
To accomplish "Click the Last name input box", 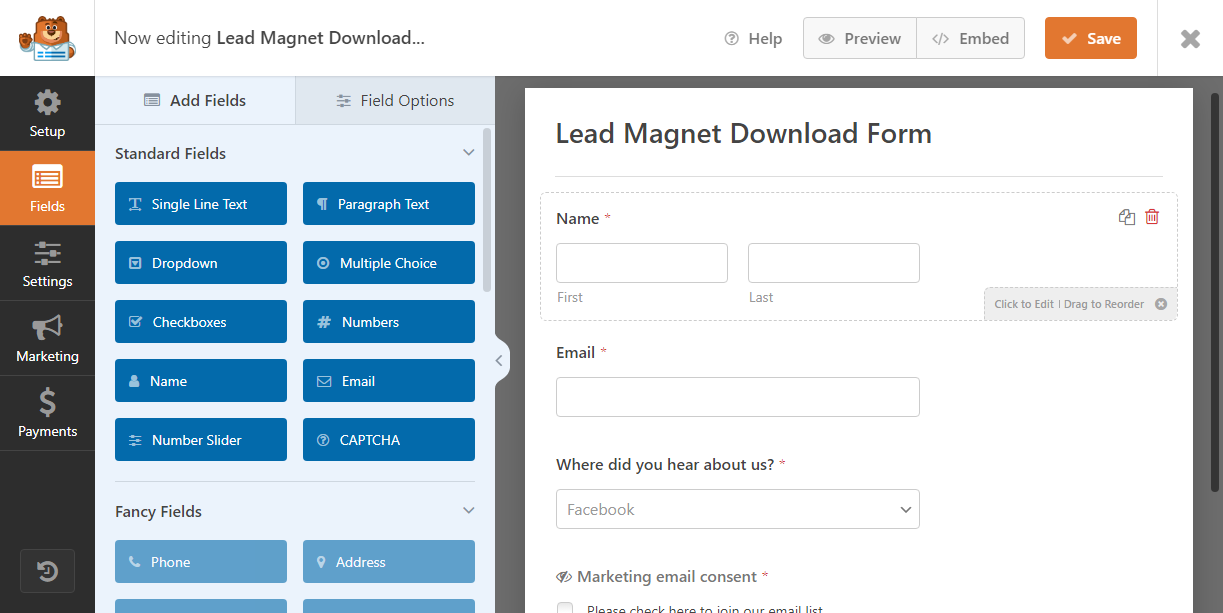I will [x=834, y=263].
